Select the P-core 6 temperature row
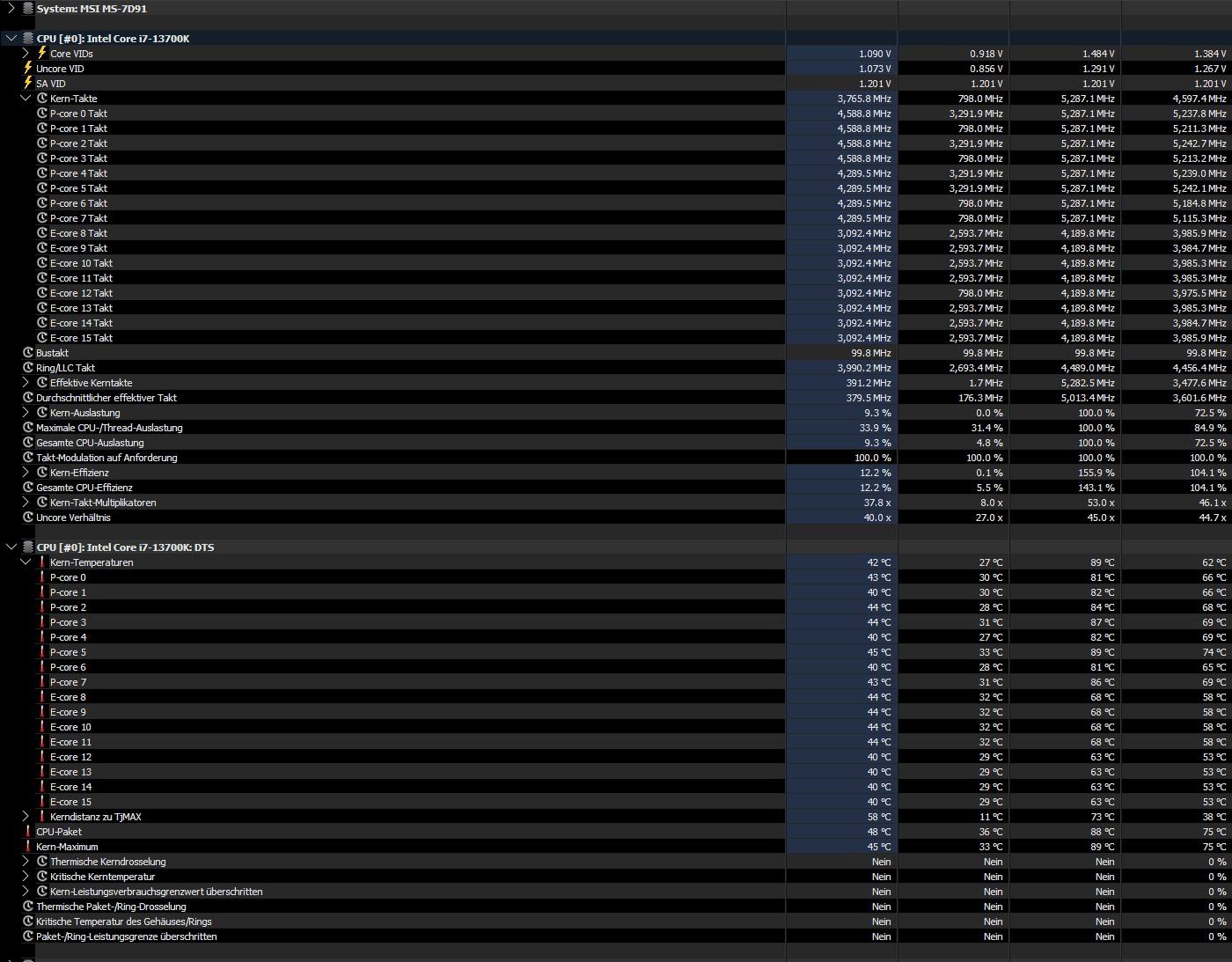Screen dimensions: 1232x962 616,667
